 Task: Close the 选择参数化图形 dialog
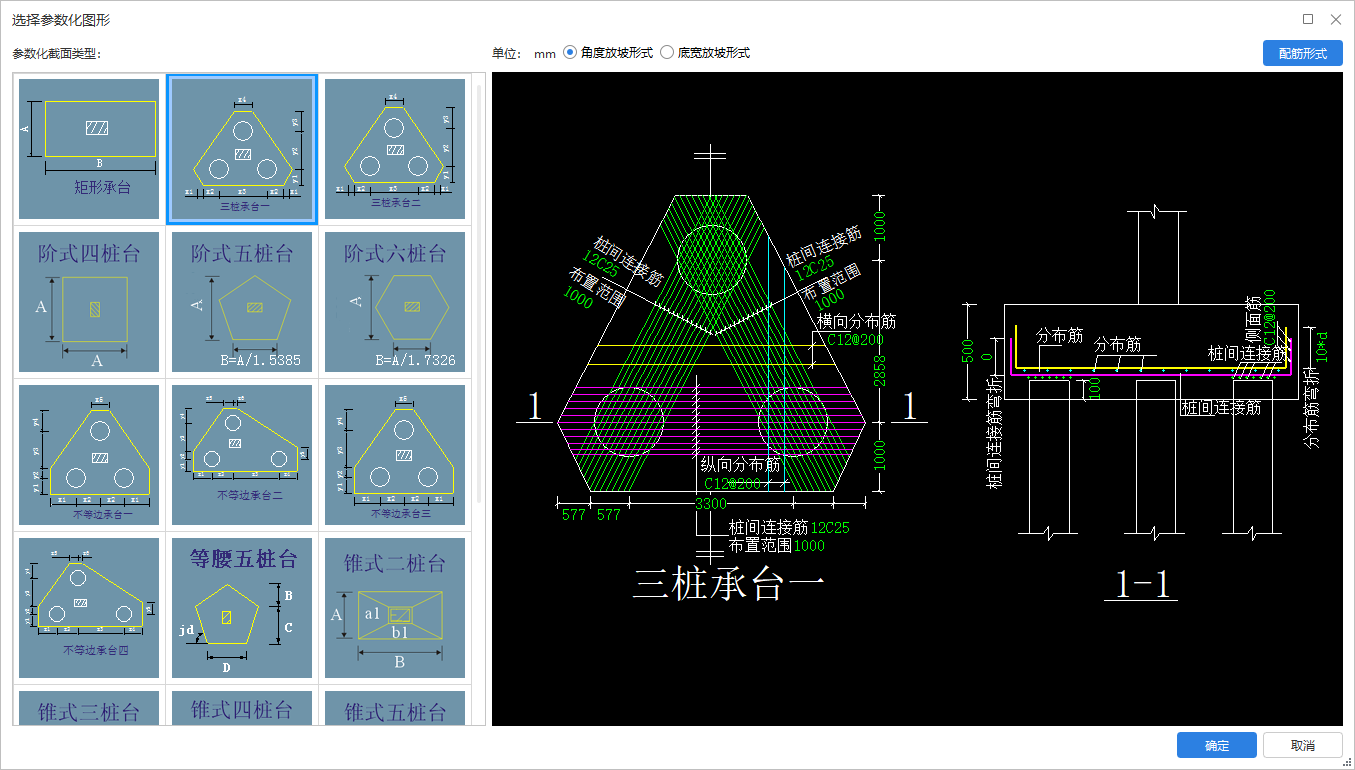click(x=1335, y=19)
